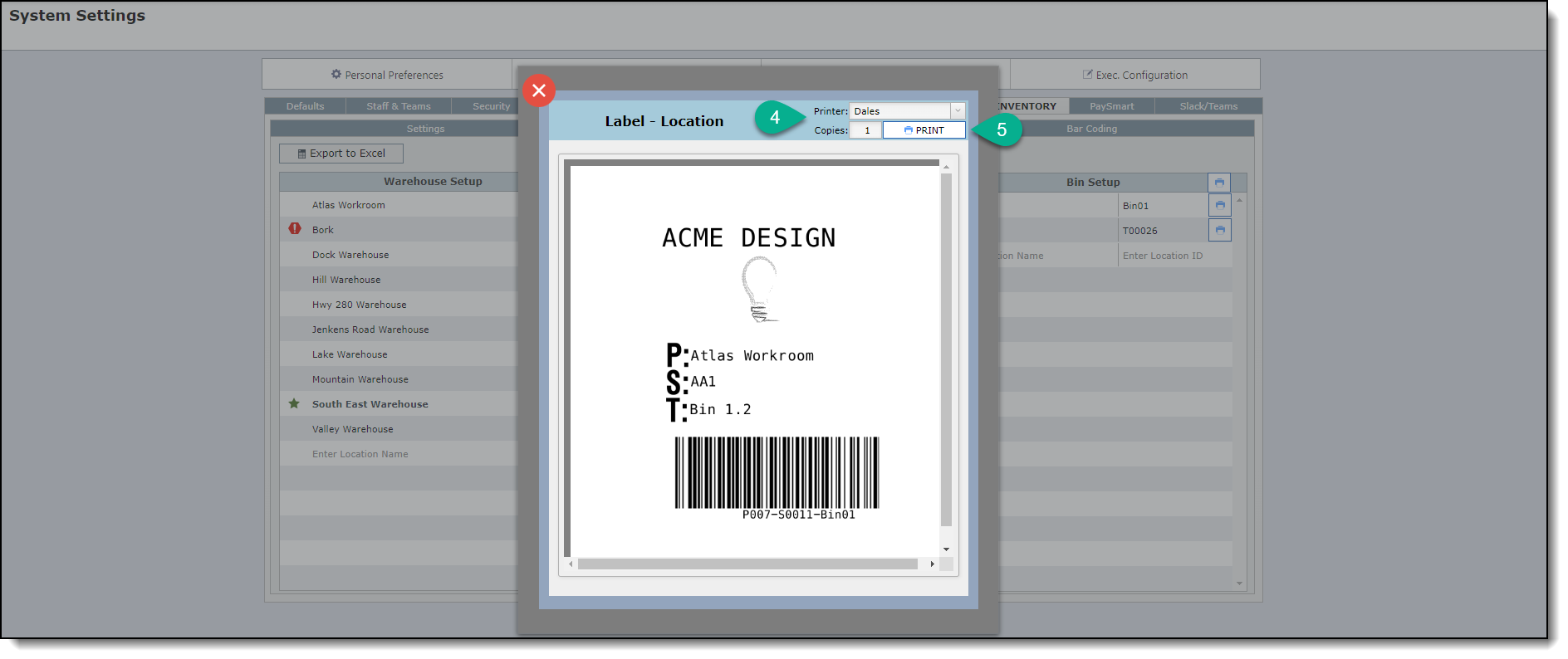Select Bork warehouse row
Screen dimensions: 1568x659
(x=399, y=230)
